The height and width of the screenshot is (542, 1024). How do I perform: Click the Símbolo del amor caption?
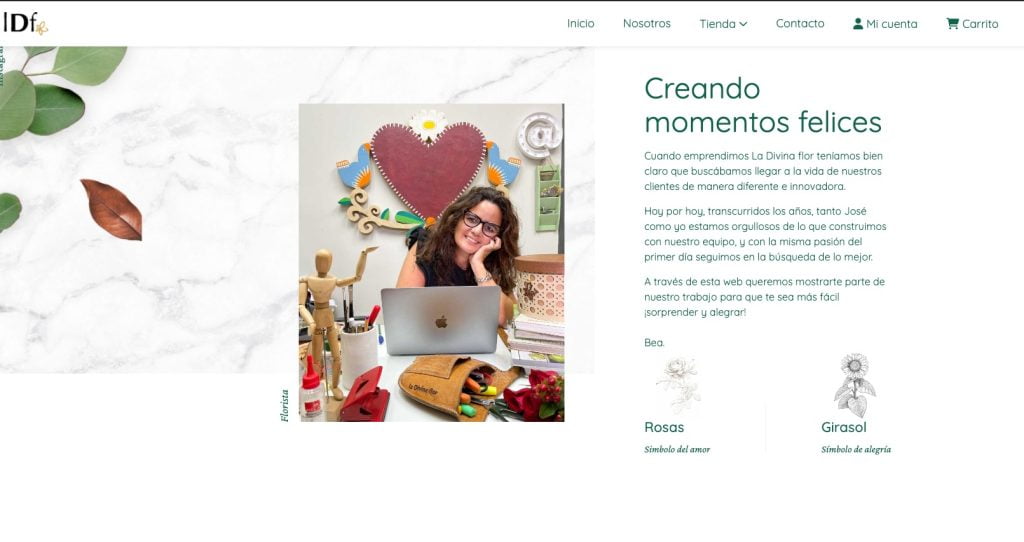[x=677, y=449]
